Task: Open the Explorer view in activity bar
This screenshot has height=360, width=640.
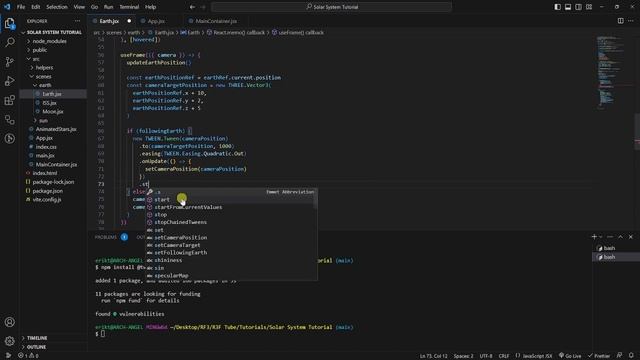Action: click(9, 23)
